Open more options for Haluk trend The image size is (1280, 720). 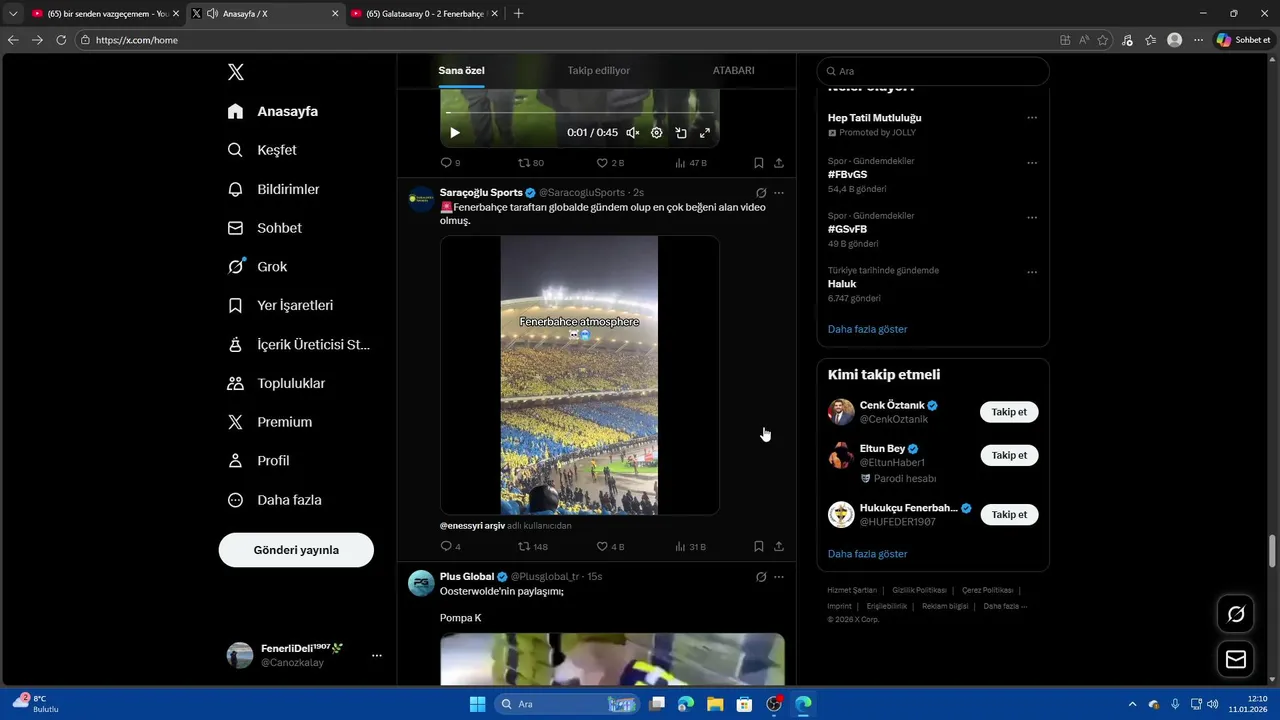pos(1032,272)
